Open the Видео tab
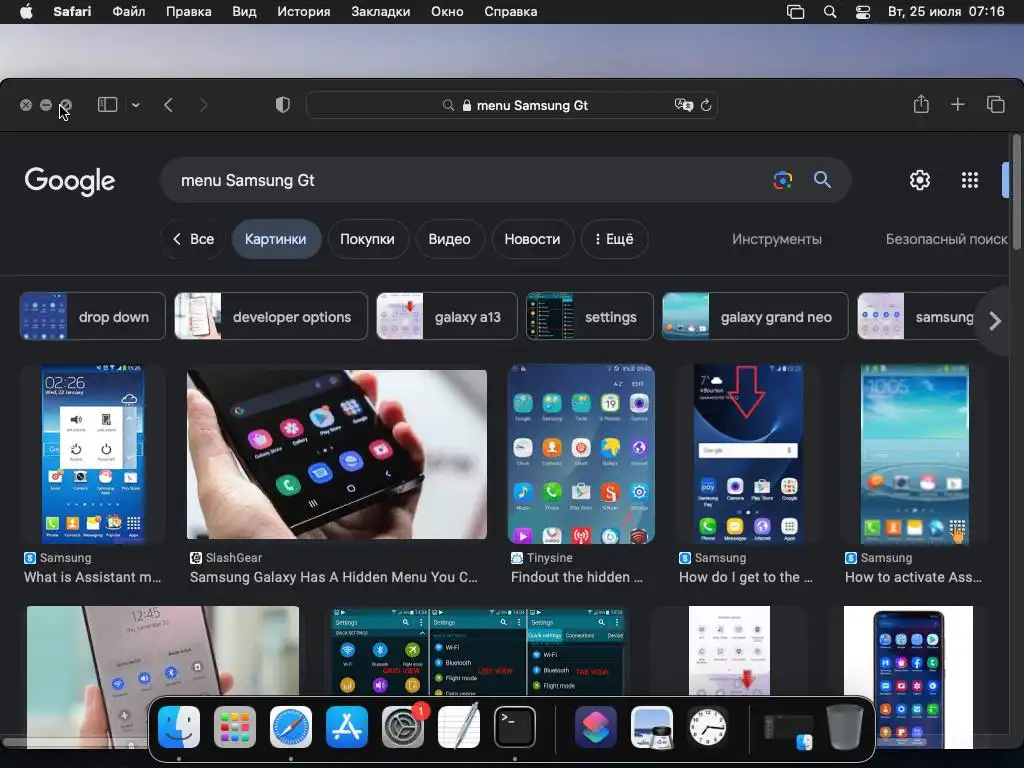This screenshot has width=1024, height=768. [x=449, y=239]
